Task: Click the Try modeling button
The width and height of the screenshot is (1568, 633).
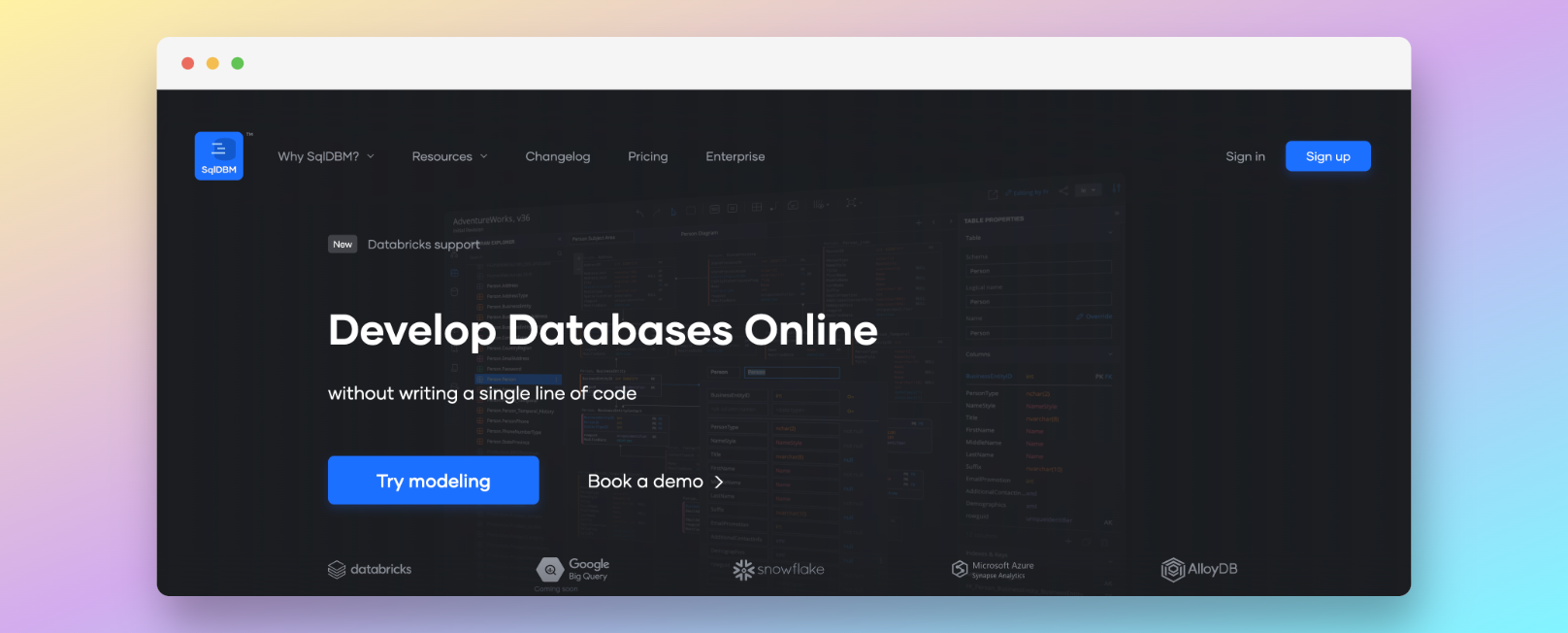Action: click(x=433, y=481)
